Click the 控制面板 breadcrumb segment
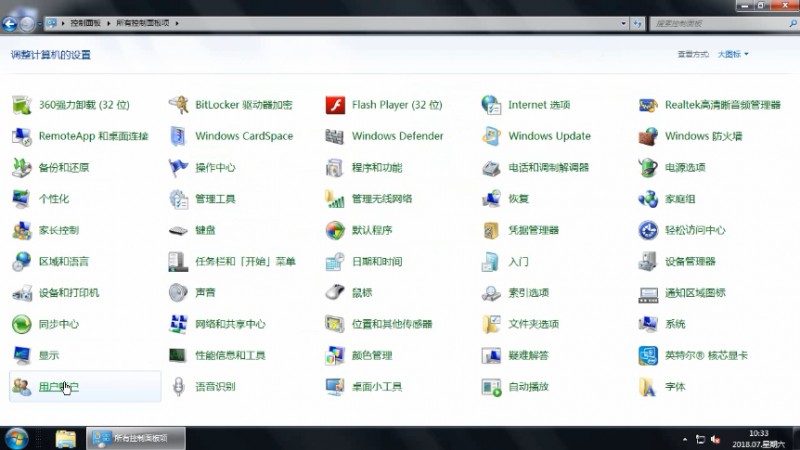 pos(85,23)
